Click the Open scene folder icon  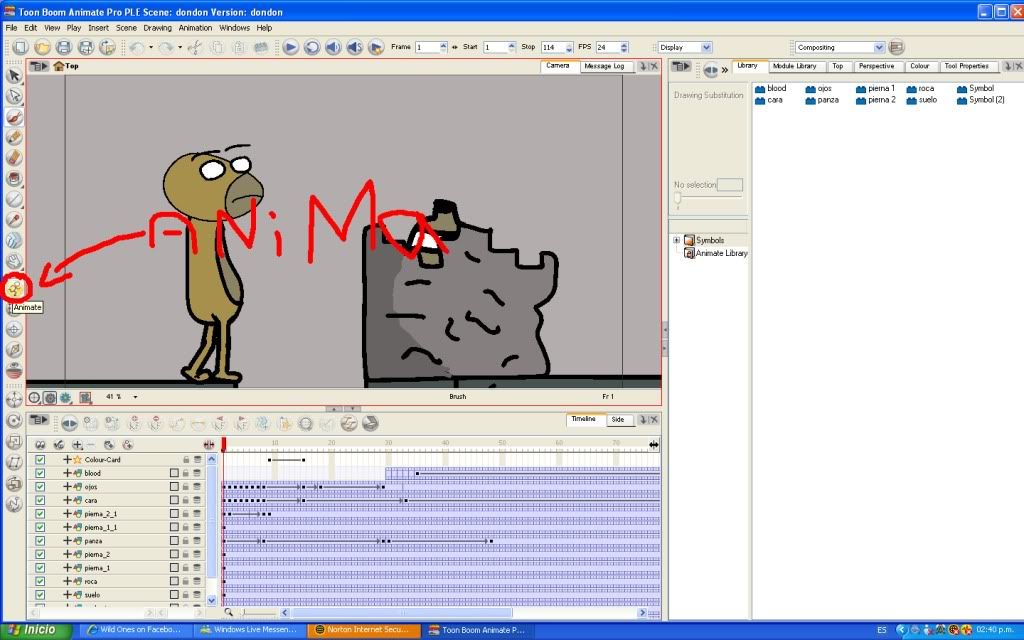[42, 47]
